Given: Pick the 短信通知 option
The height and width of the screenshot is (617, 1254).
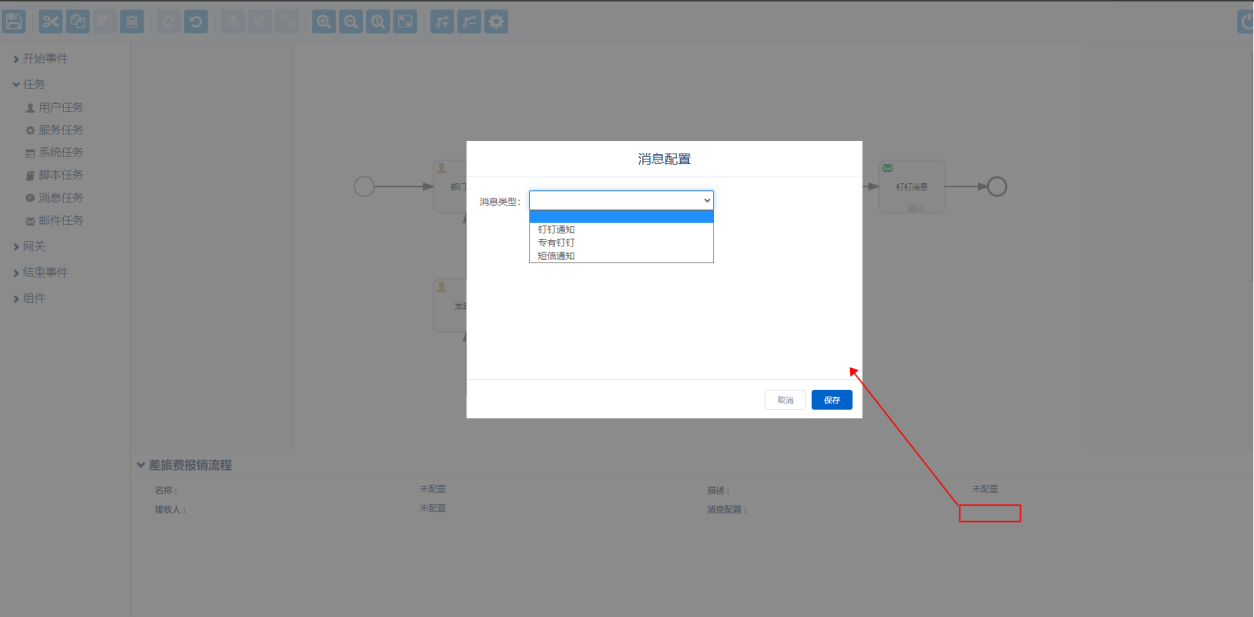Looking at the screenshot, I should coord(557,256).
